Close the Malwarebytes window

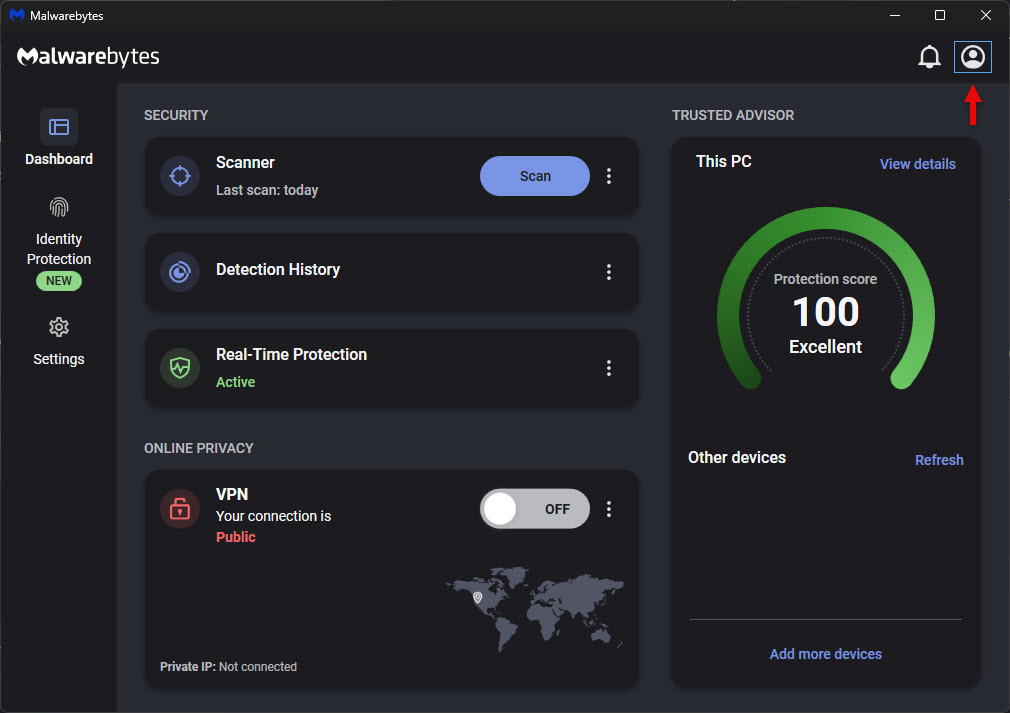point(986,15)
